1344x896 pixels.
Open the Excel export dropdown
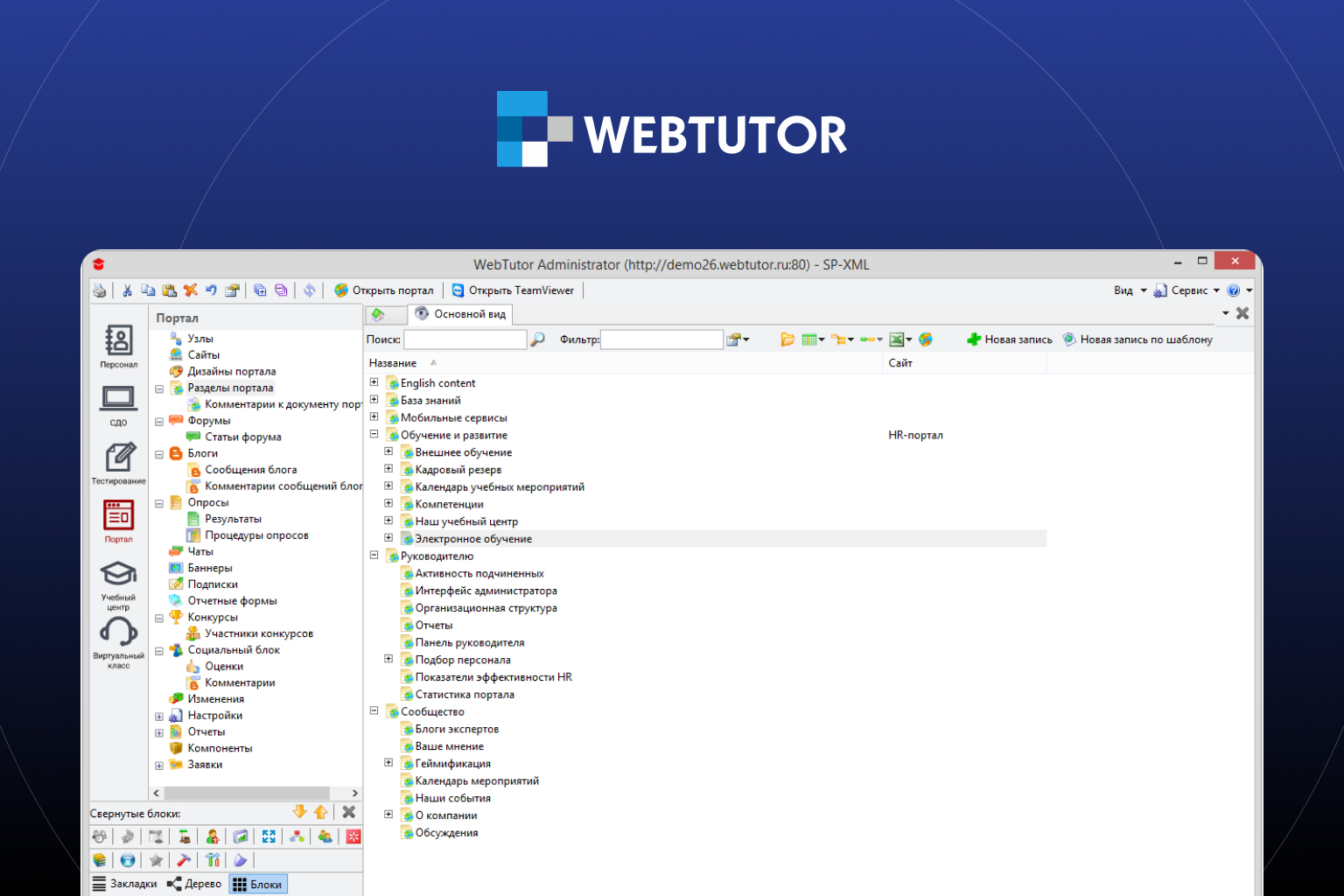click(x=900, y=339)
